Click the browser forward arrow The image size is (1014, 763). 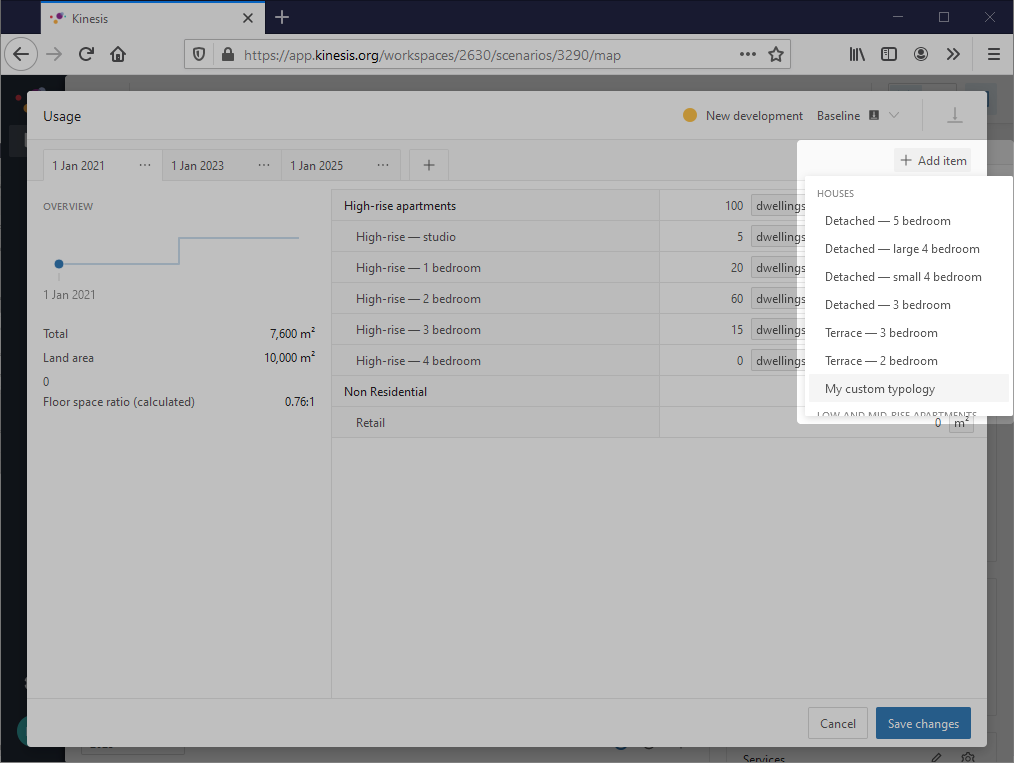click(54, 54)
